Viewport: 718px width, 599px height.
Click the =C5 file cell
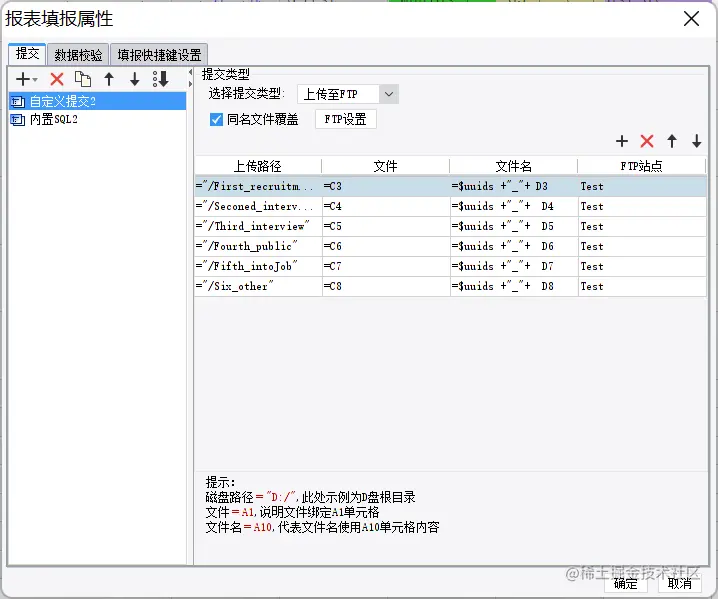click(x=386, y=226)
